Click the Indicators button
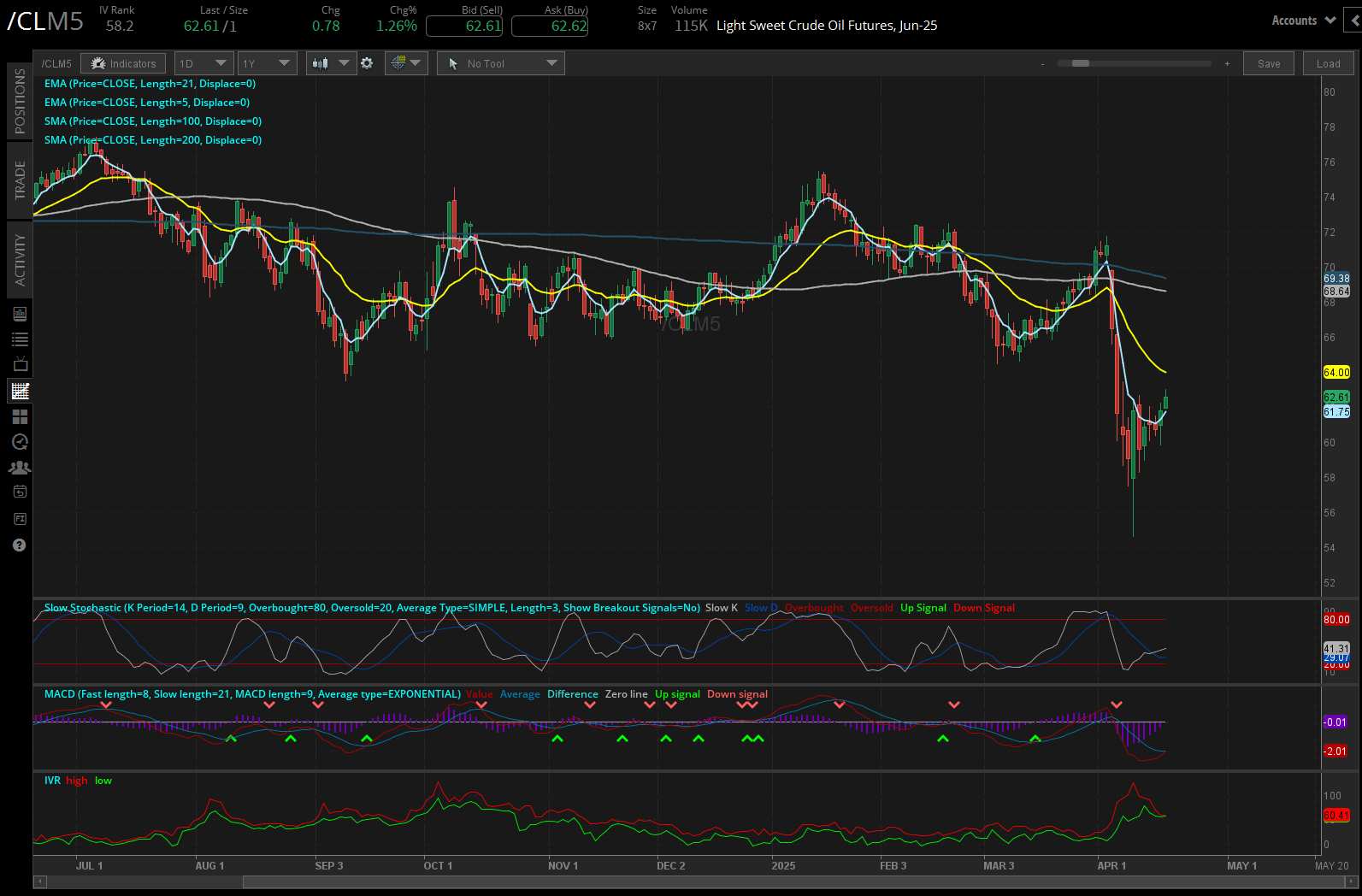Screen dimensions: 1362x896 coord(125,63)
